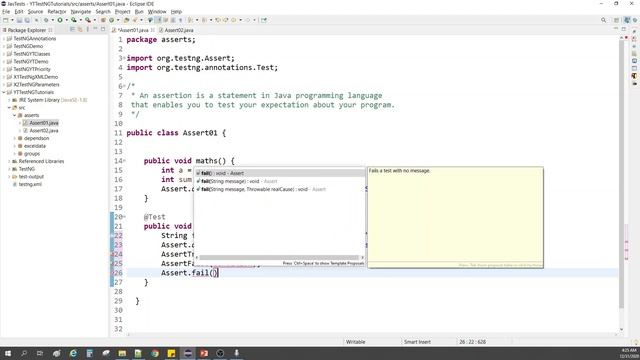640x360 pixels.
Task: Open dropdown arrow next to Run button
Action: coord(66,20)
